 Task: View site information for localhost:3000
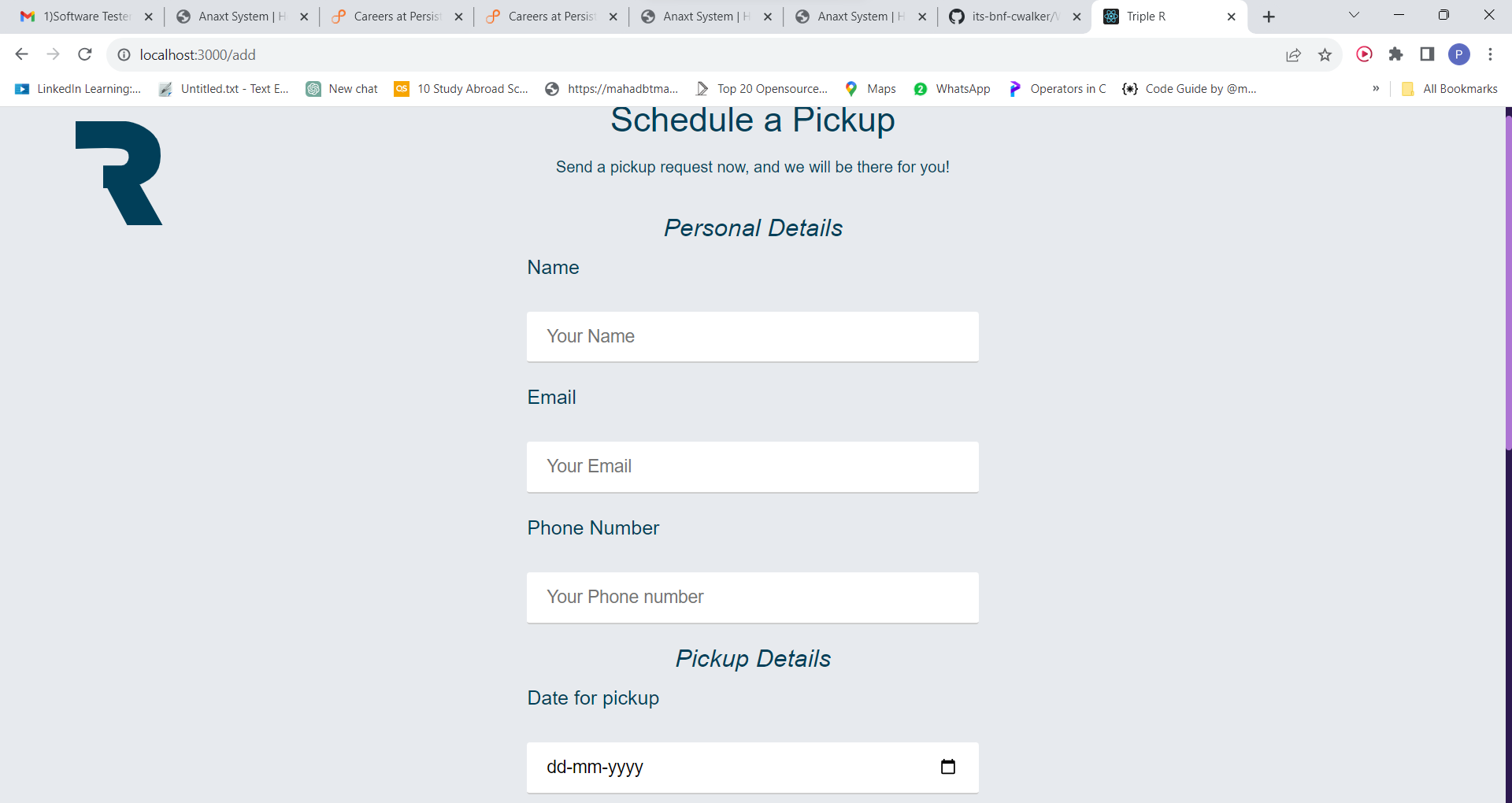124,54
